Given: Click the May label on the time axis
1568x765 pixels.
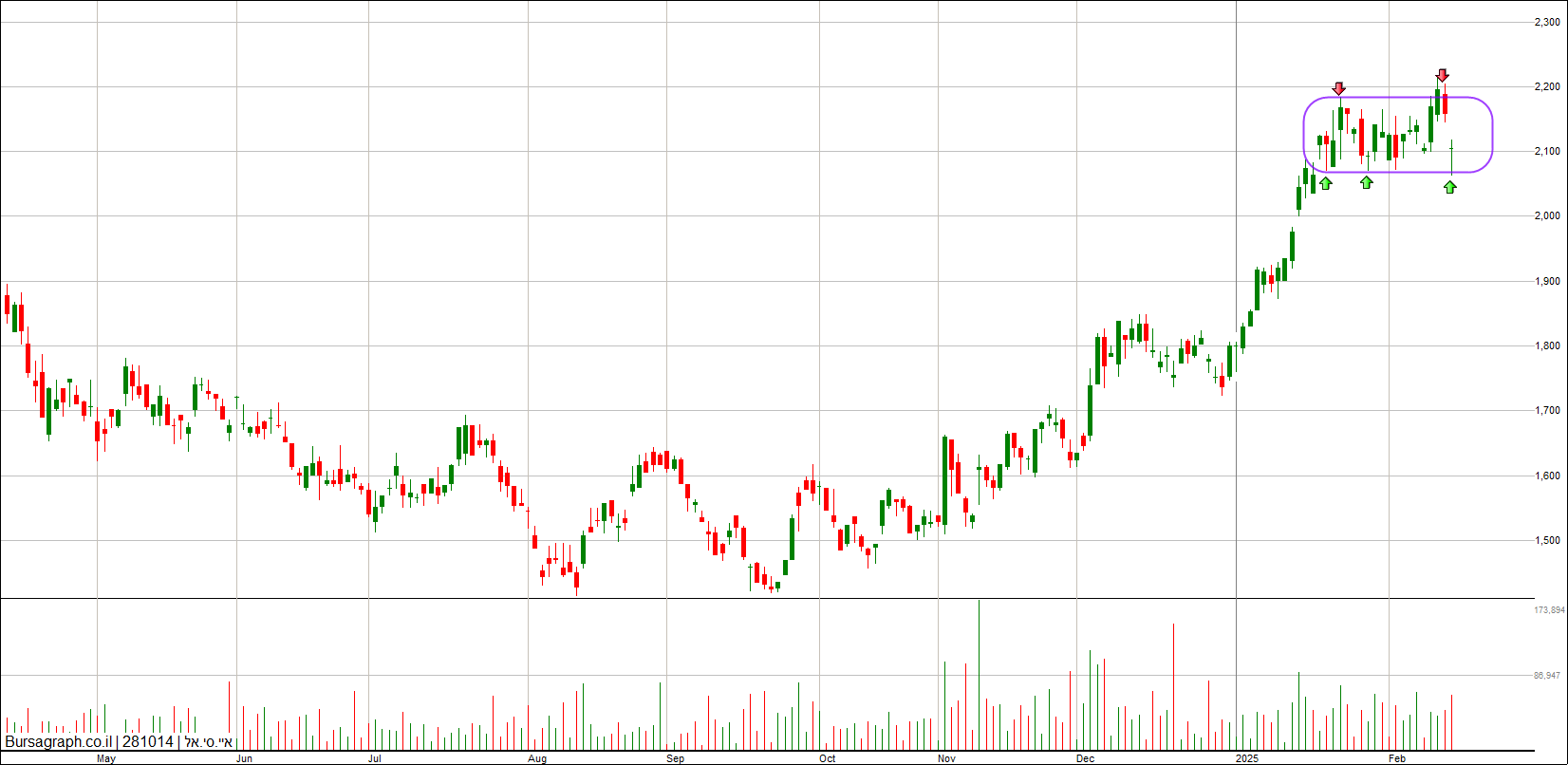Looking at the screenshot, I should coord(106,758).
